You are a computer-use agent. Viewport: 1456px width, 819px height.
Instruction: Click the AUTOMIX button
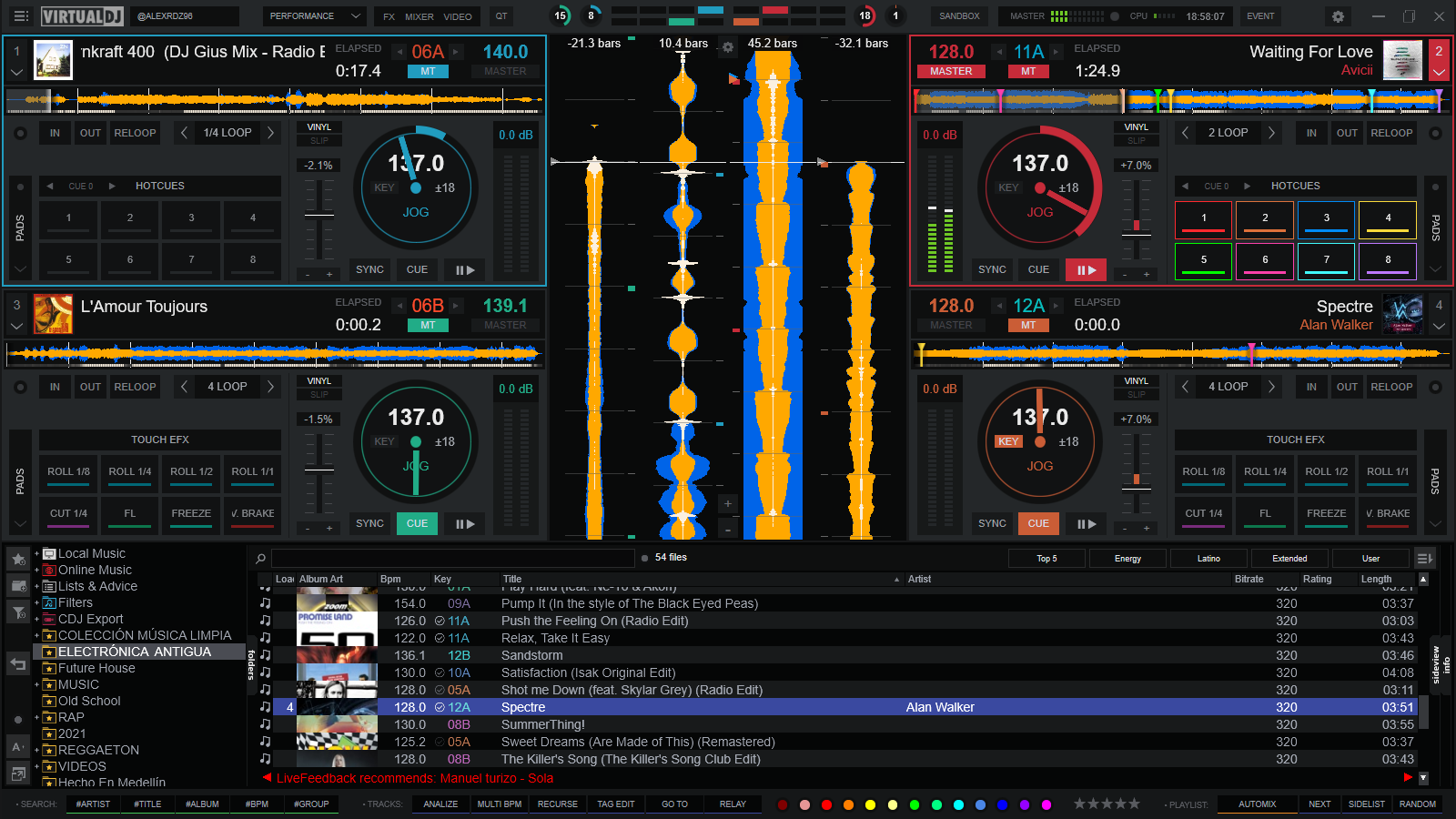click(1257, 804)
